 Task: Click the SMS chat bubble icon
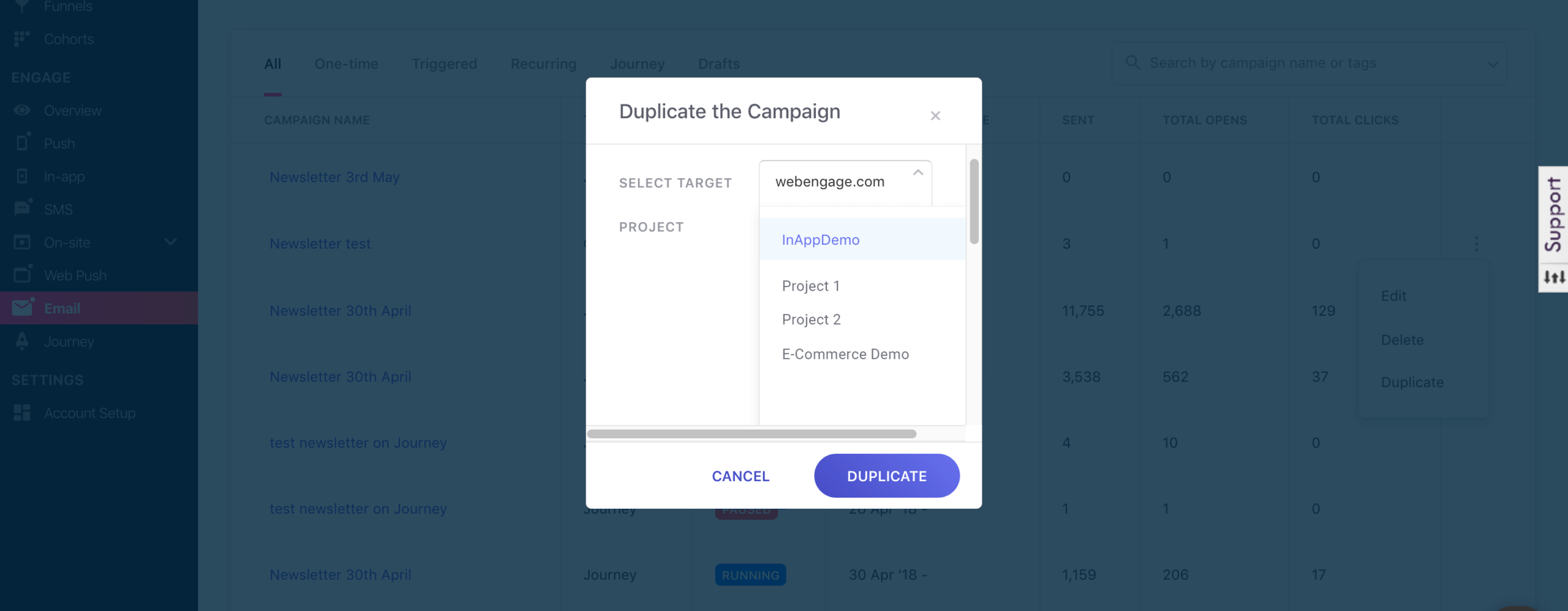tap(23, 208)
